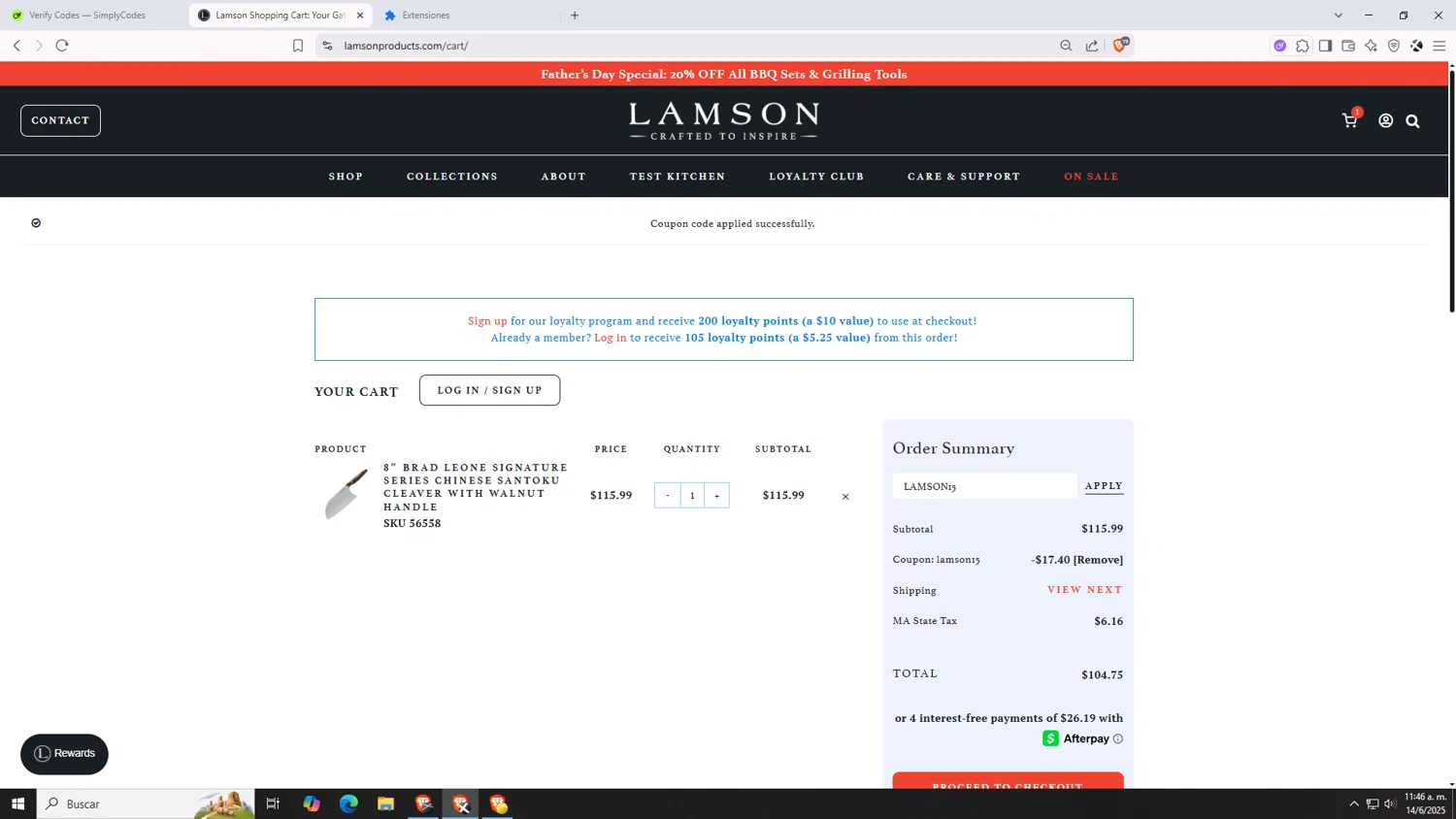Open the extensions puzzle icon
This screenshot has height=819, width=1456.
coord(1303,46)
